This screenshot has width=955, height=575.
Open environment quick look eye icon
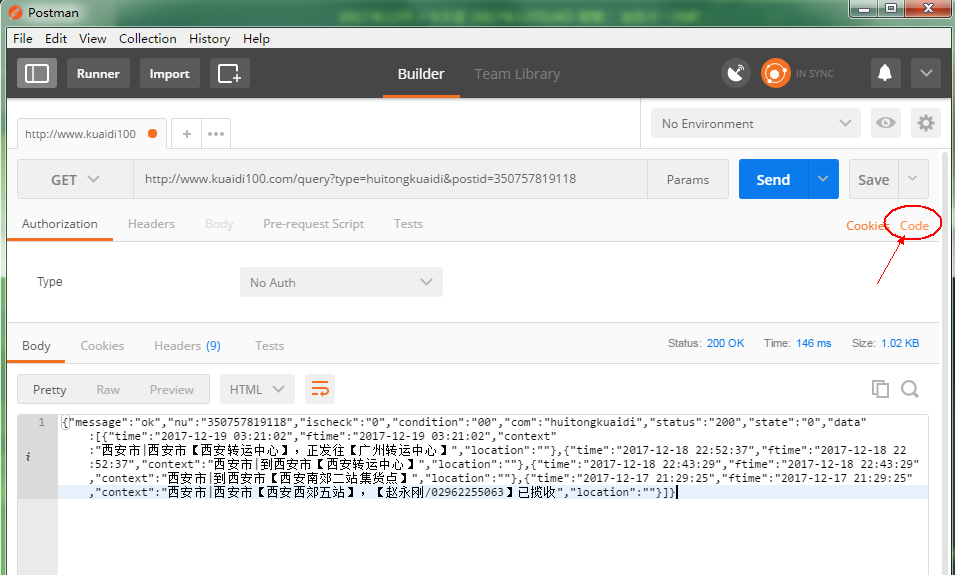click(x=886, y=123)
